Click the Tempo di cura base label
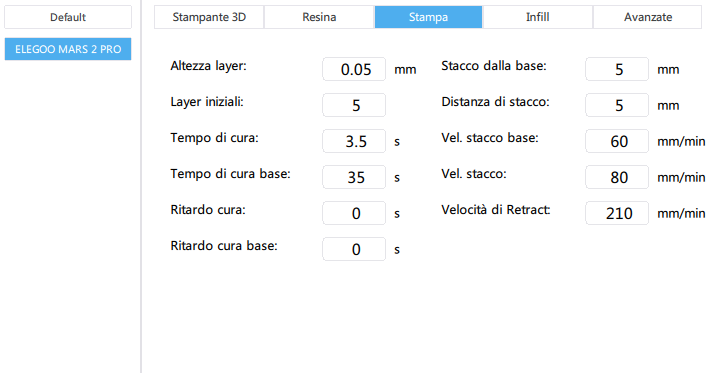This screenshot has width=716, height=380. (230, 174)
